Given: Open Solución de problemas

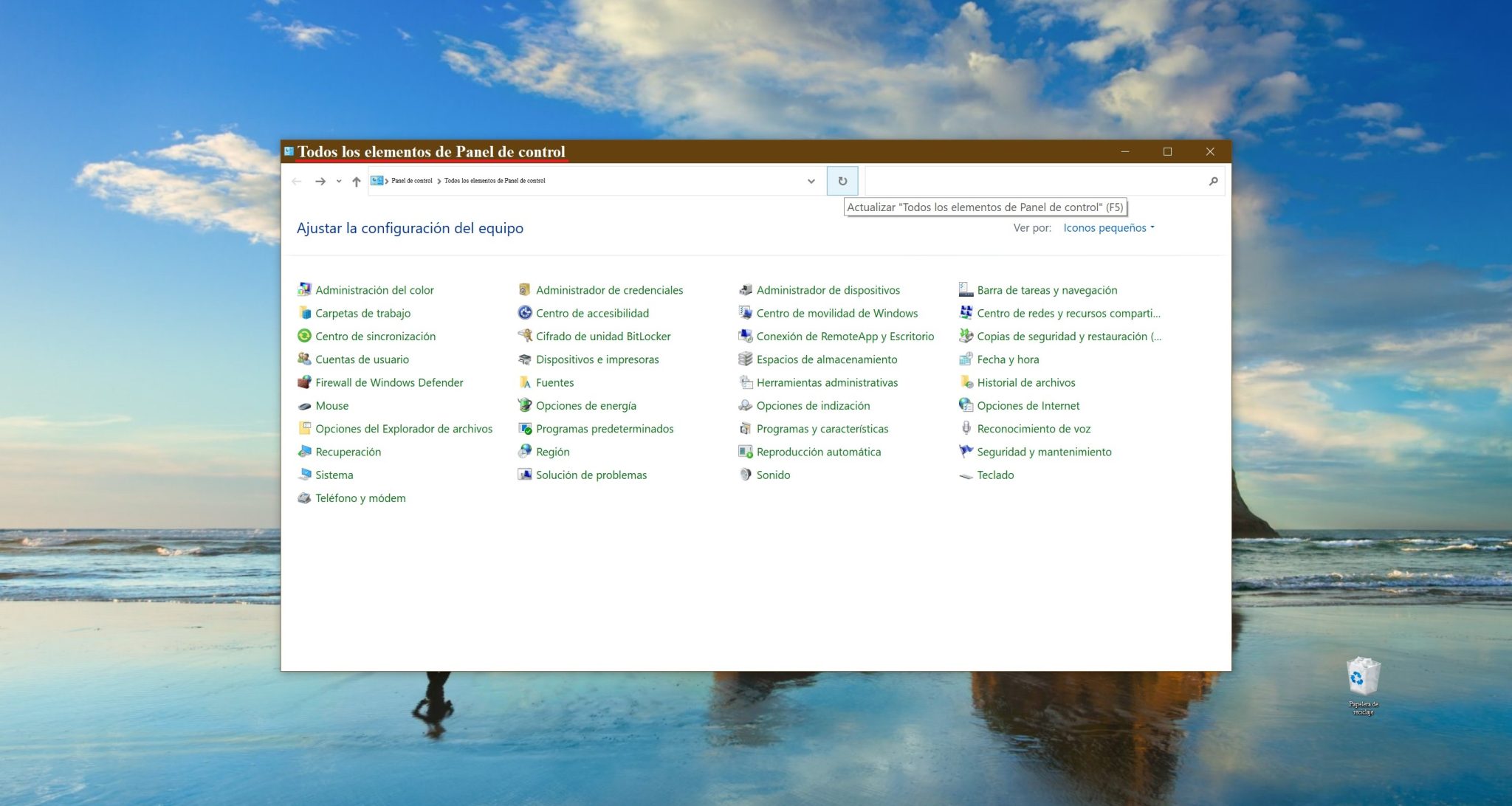Looking at the screenshot, I should pos(591,475).
